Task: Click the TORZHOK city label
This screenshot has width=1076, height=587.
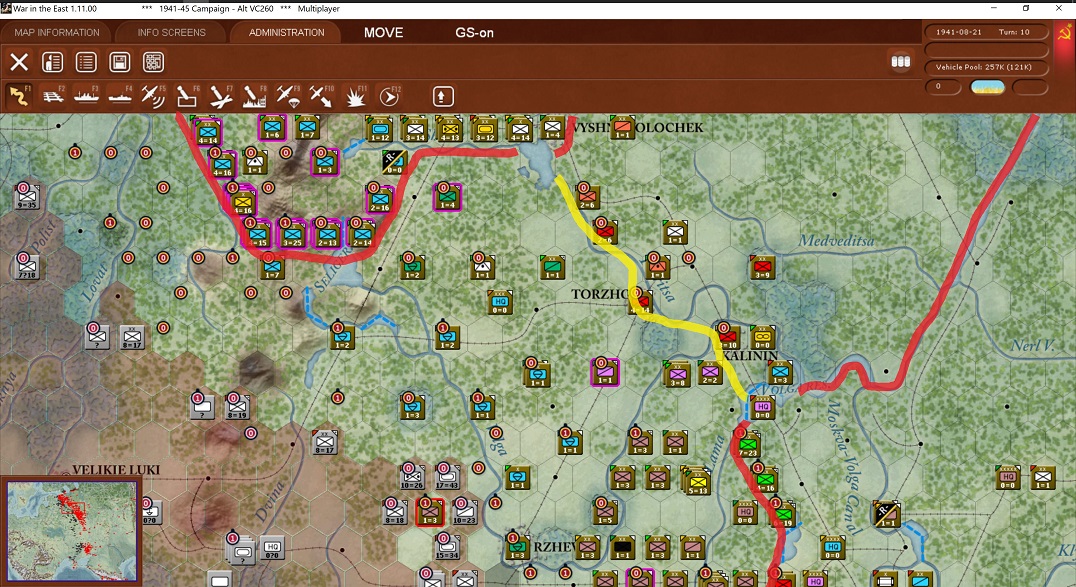Action: [x=600, y=294]
